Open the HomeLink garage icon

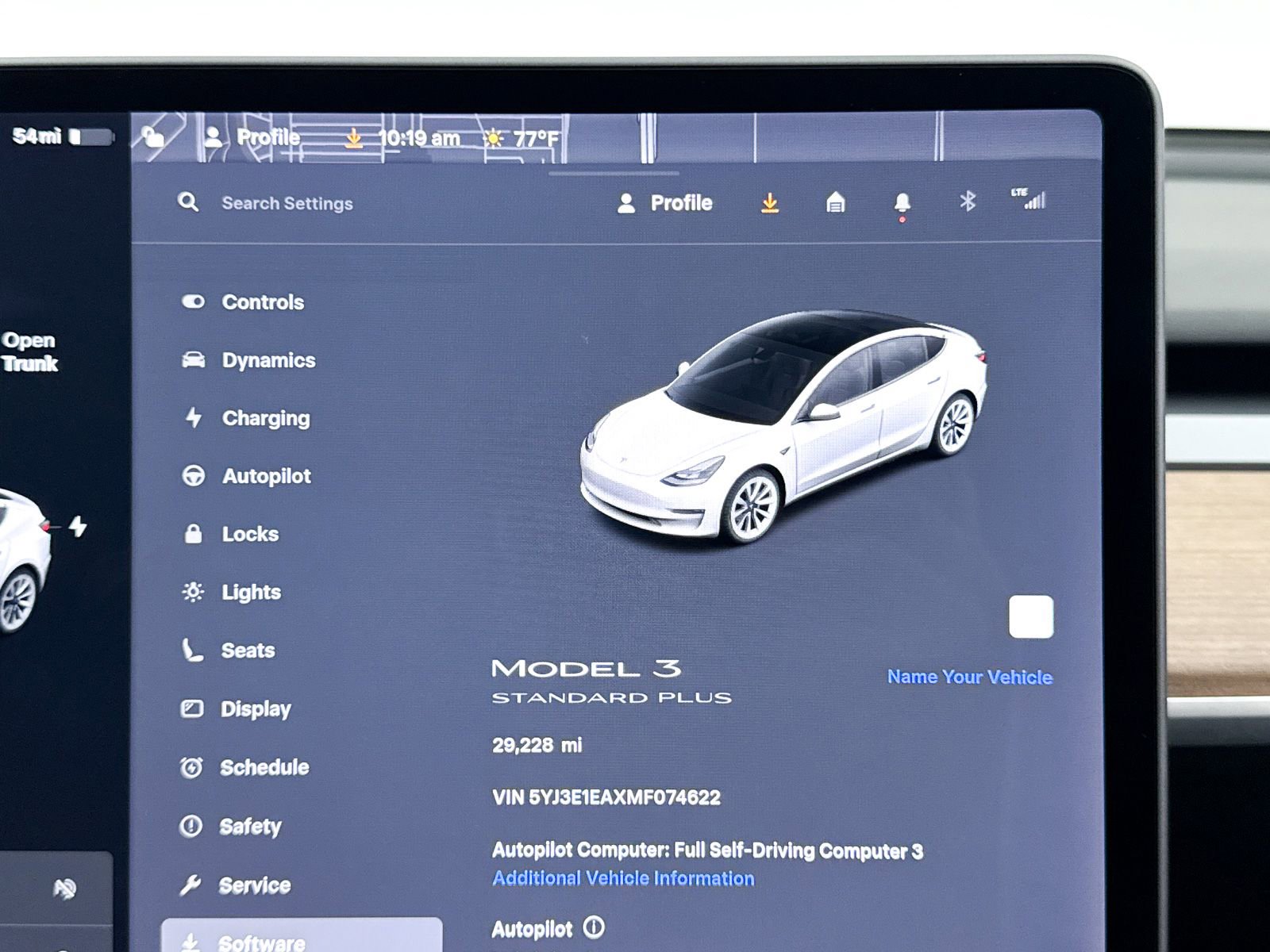[836, 202]
